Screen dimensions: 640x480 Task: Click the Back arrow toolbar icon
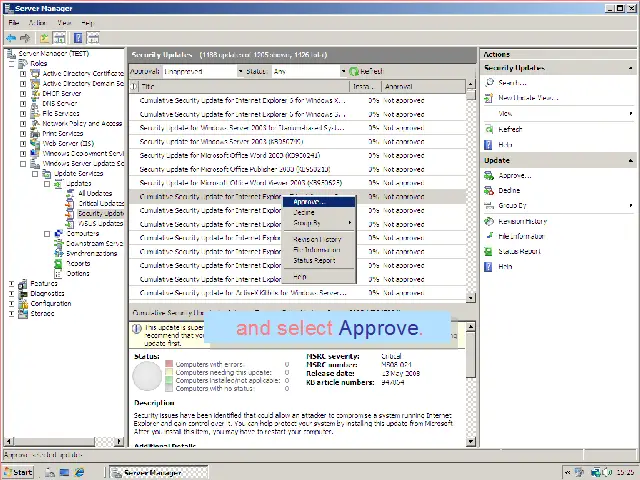(11, 38)
